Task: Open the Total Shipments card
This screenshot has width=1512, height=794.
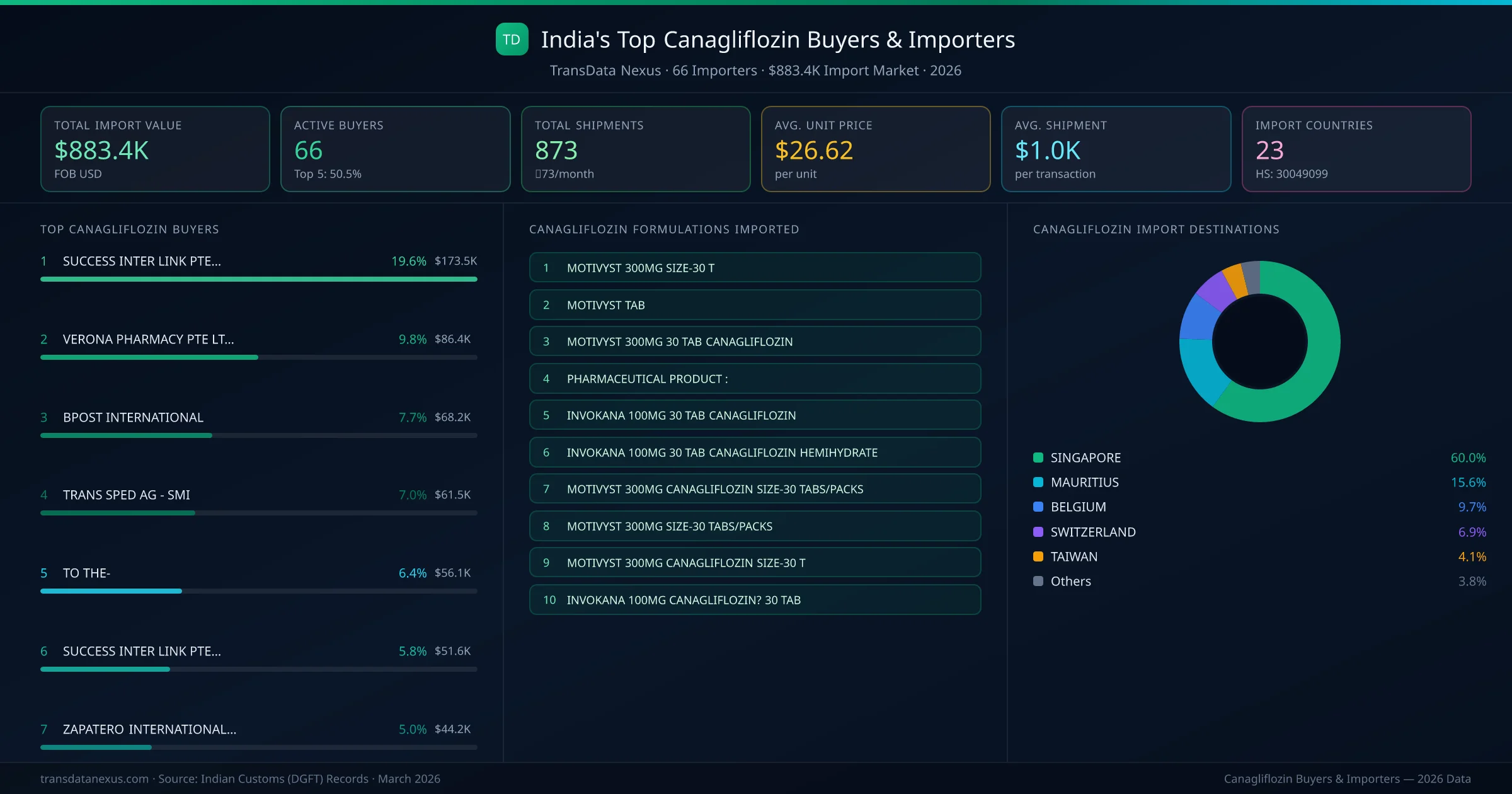Action: tap(635, 149)
